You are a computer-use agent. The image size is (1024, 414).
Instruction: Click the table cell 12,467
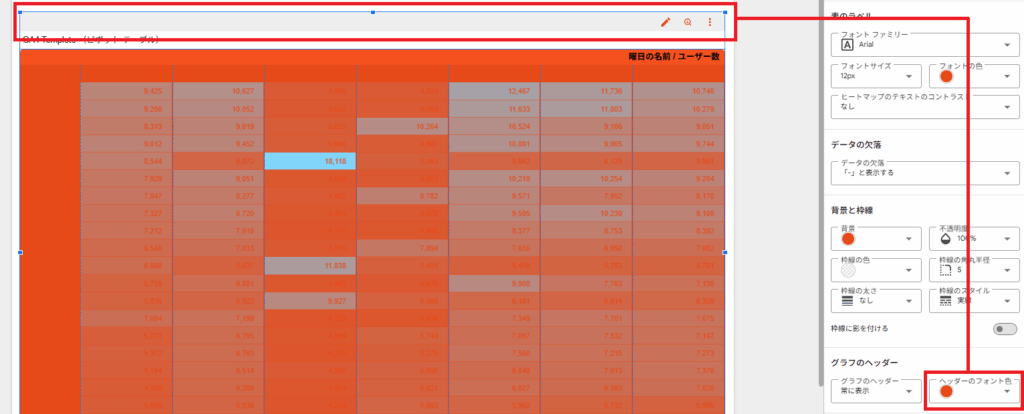pyautogui.click(x=494, y=91)
